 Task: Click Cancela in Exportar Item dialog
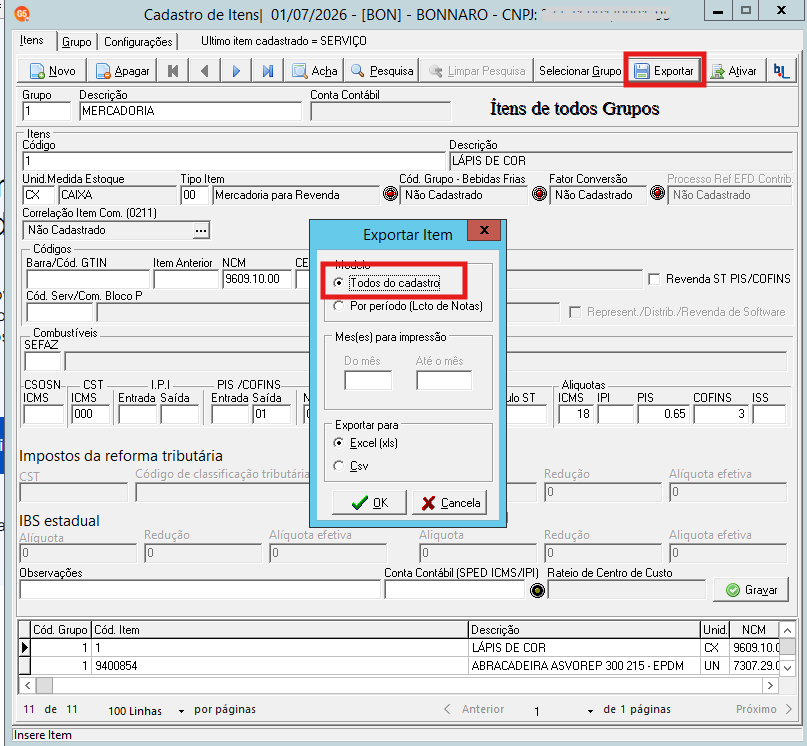pos(450,502)
